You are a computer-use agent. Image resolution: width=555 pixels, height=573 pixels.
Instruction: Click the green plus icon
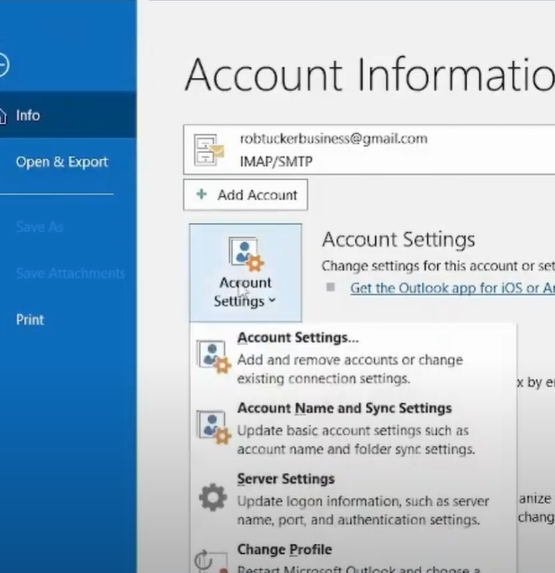(201, 194)
